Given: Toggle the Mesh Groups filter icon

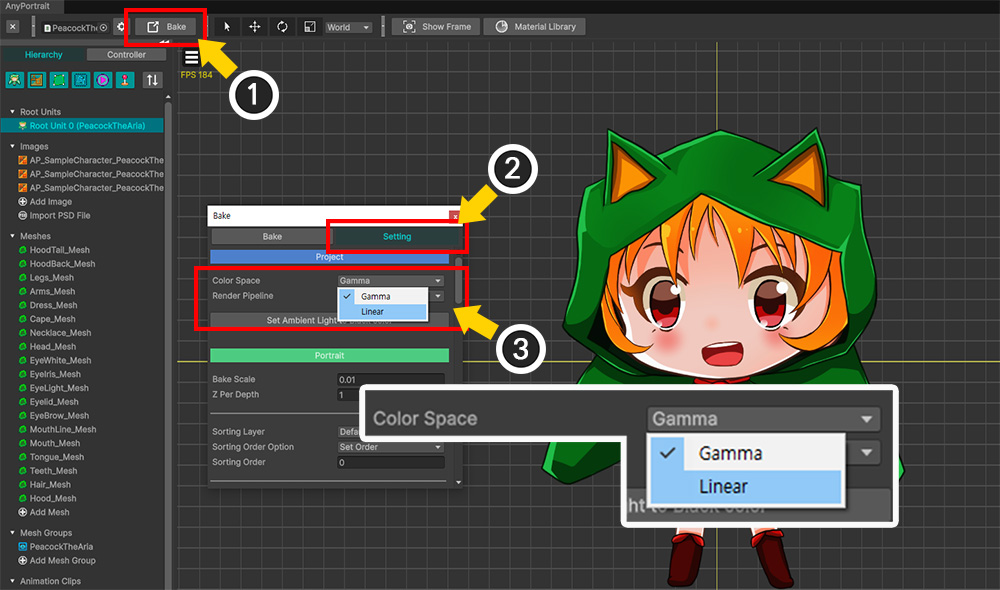Looking at the screenshot, I should [x=81, y=80].
